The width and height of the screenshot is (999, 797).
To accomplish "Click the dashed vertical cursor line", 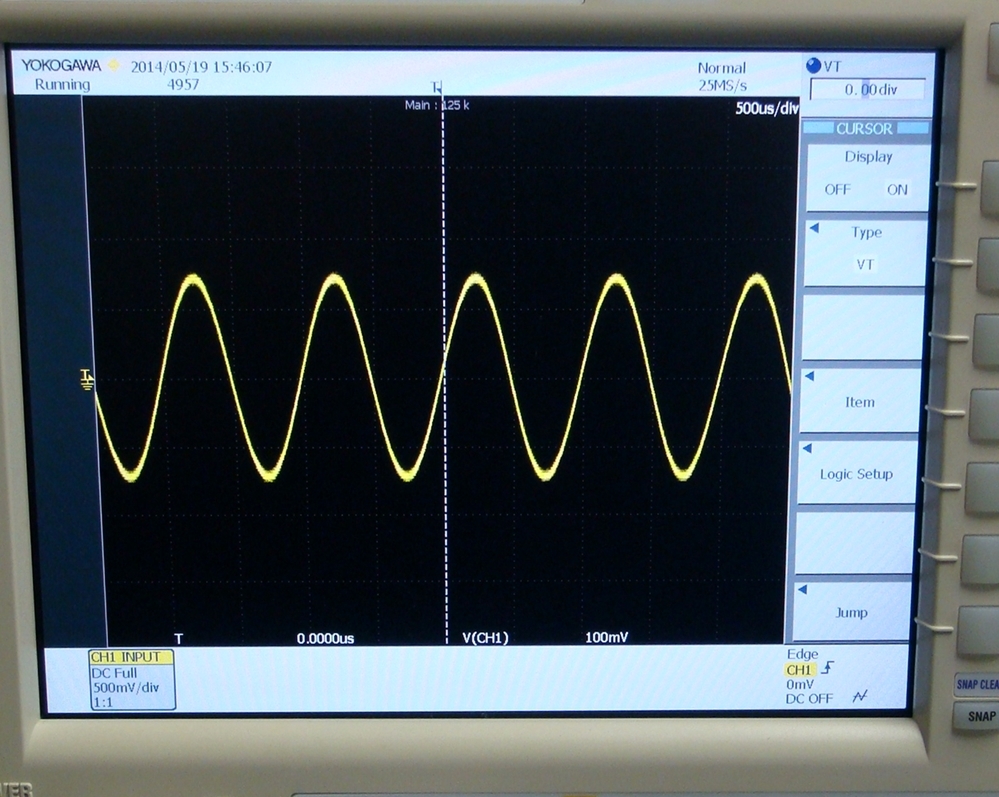I will tap(444, 370).
